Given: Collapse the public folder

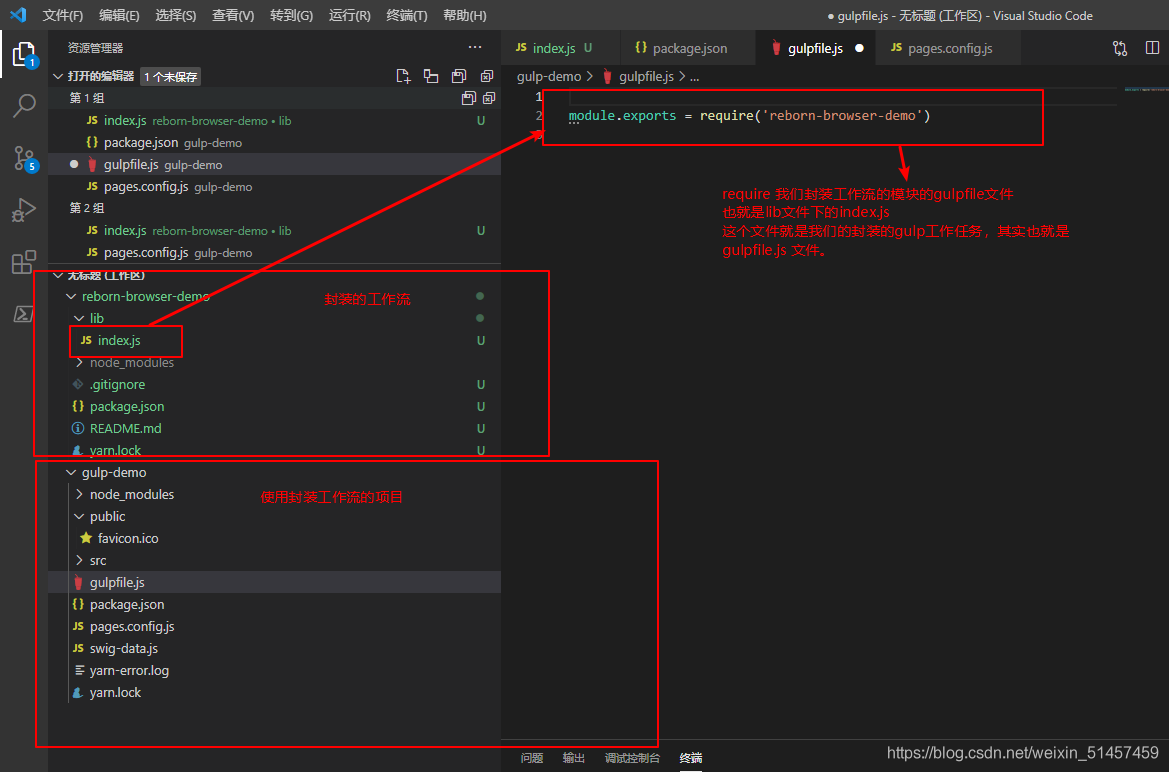Looking at the screenshot, I should point(79,516).
